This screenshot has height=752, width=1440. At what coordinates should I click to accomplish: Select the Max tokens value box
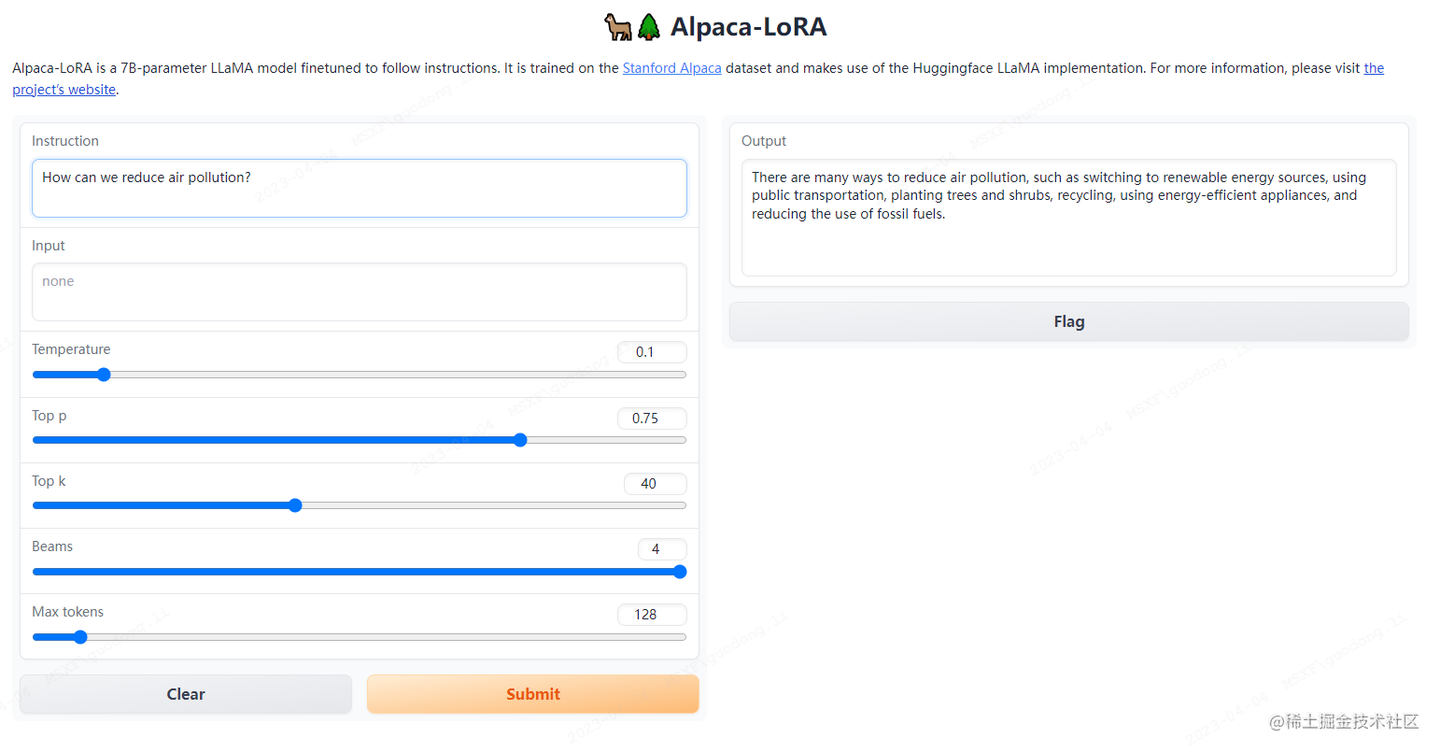click(651, 614)
